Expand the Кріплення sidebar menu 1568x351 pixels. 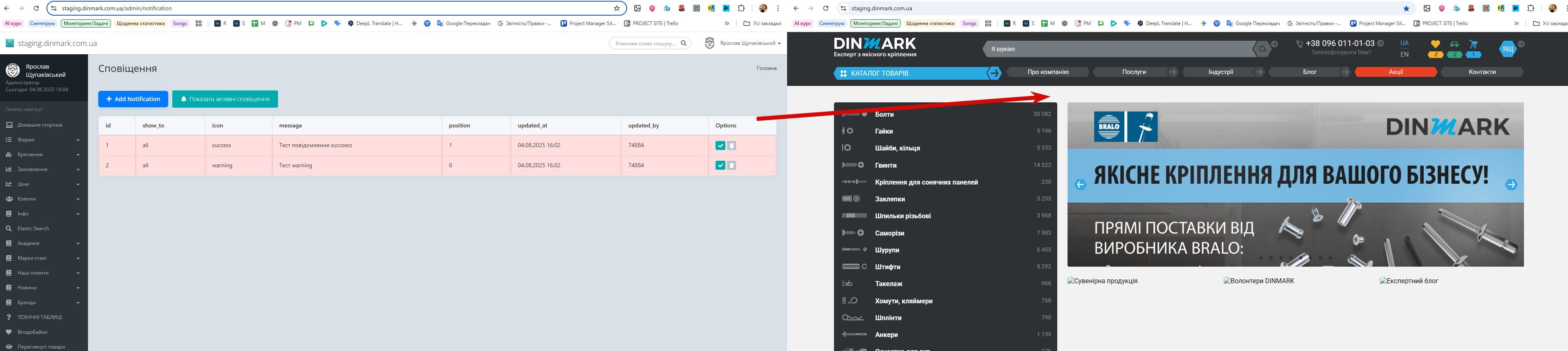click(x=44, y=155)
